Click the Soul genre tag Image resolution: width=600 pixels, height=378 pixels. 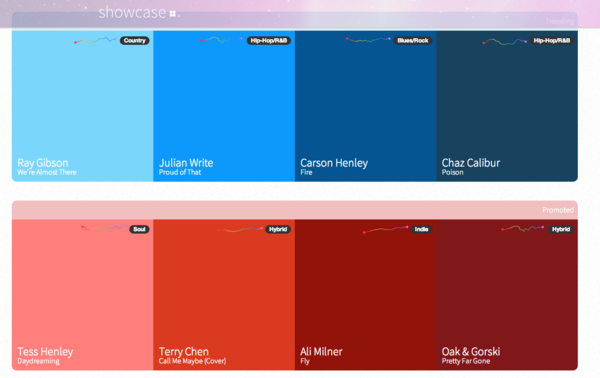[139, 229]
